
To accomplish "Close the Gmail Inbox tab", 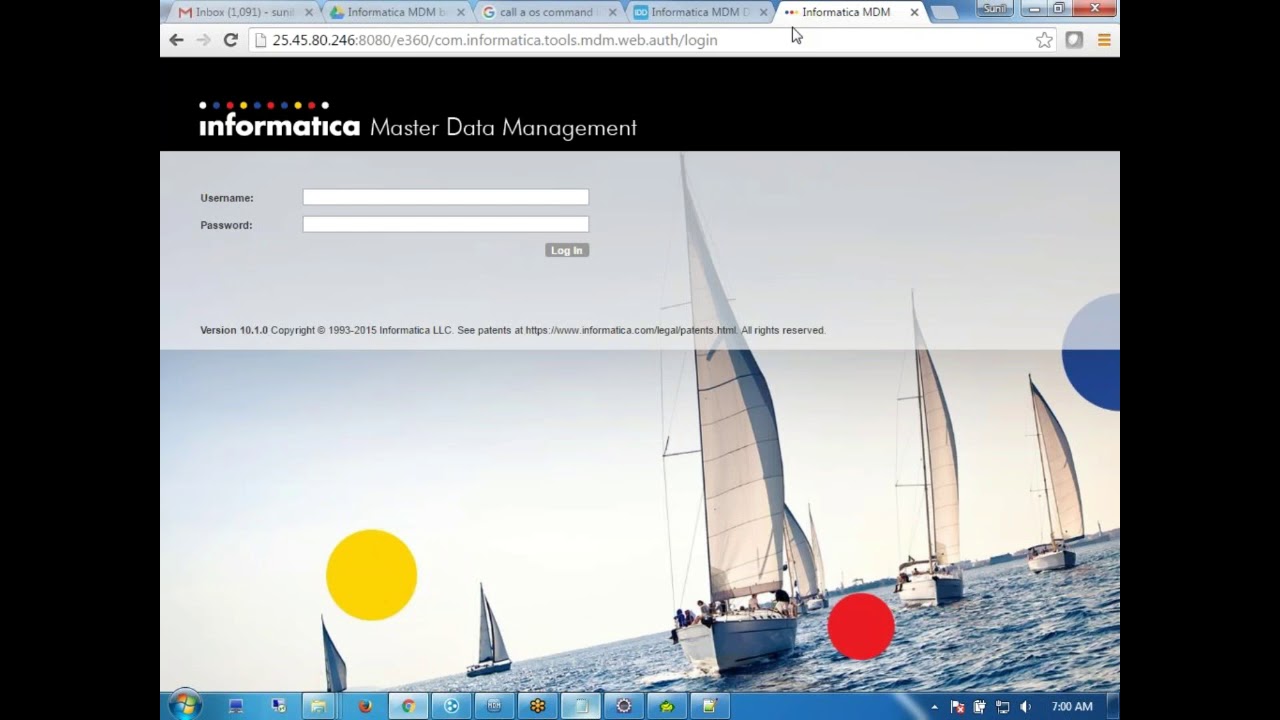I will coord(309,12).
